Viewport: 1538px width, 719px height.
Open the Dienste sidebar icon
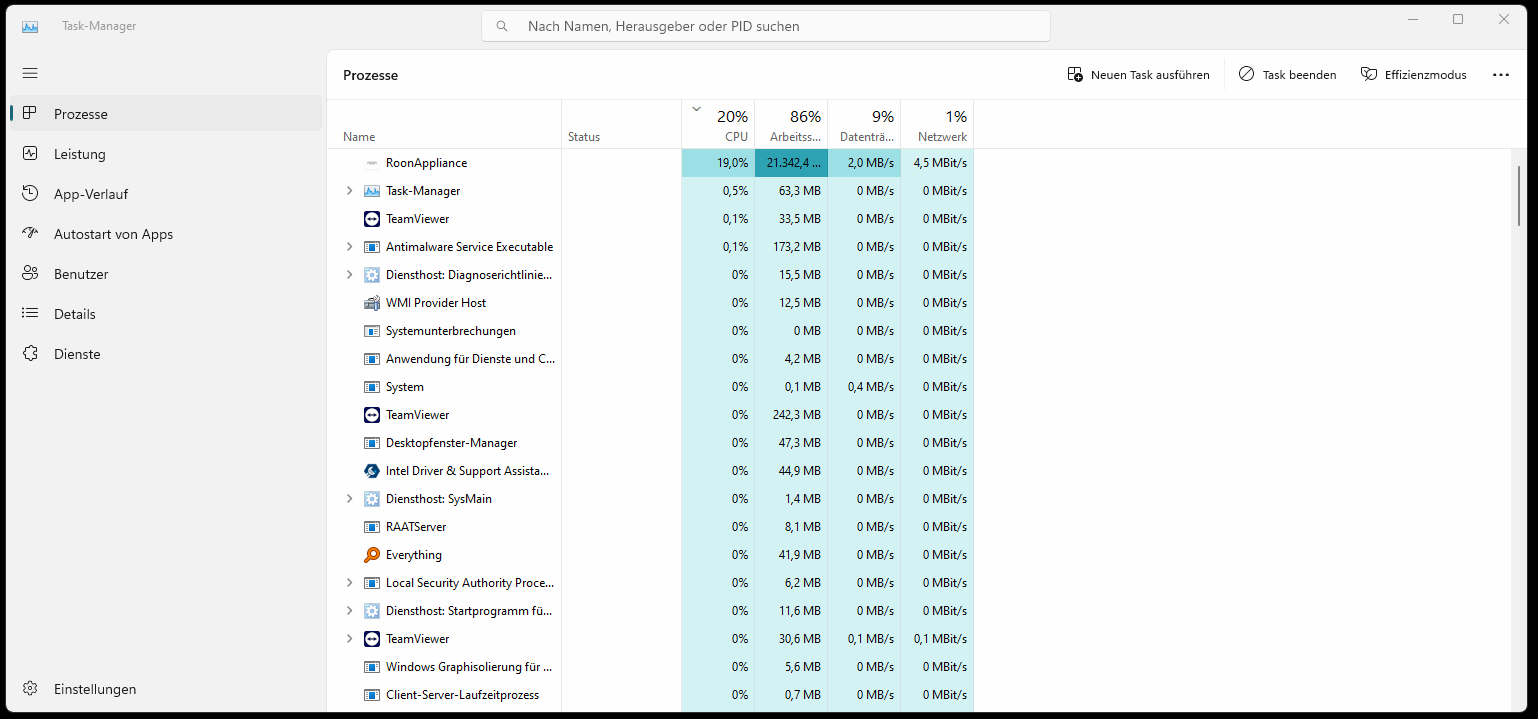[x=29, y=353]
